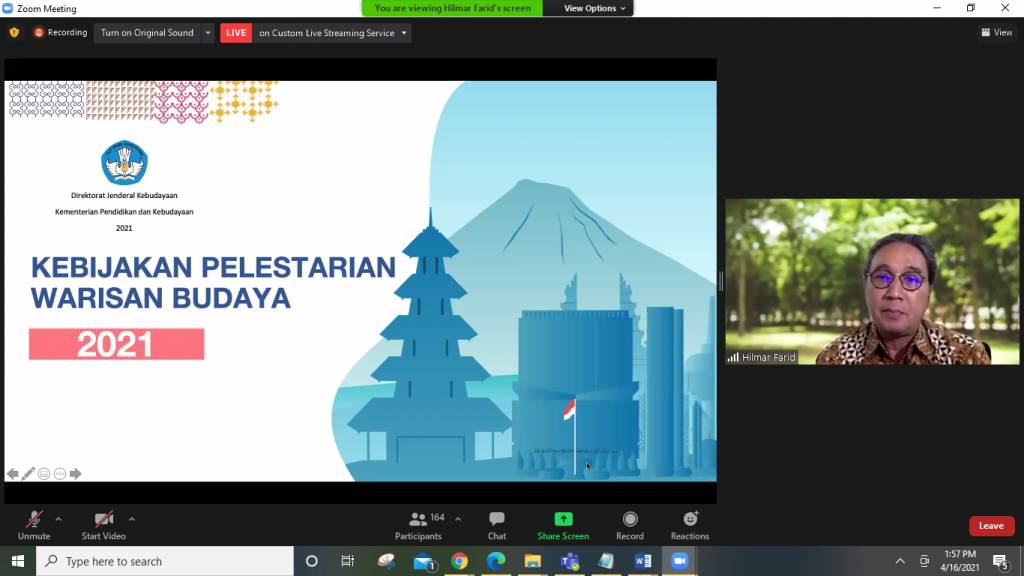Leave the meeting

coord(991,526)
